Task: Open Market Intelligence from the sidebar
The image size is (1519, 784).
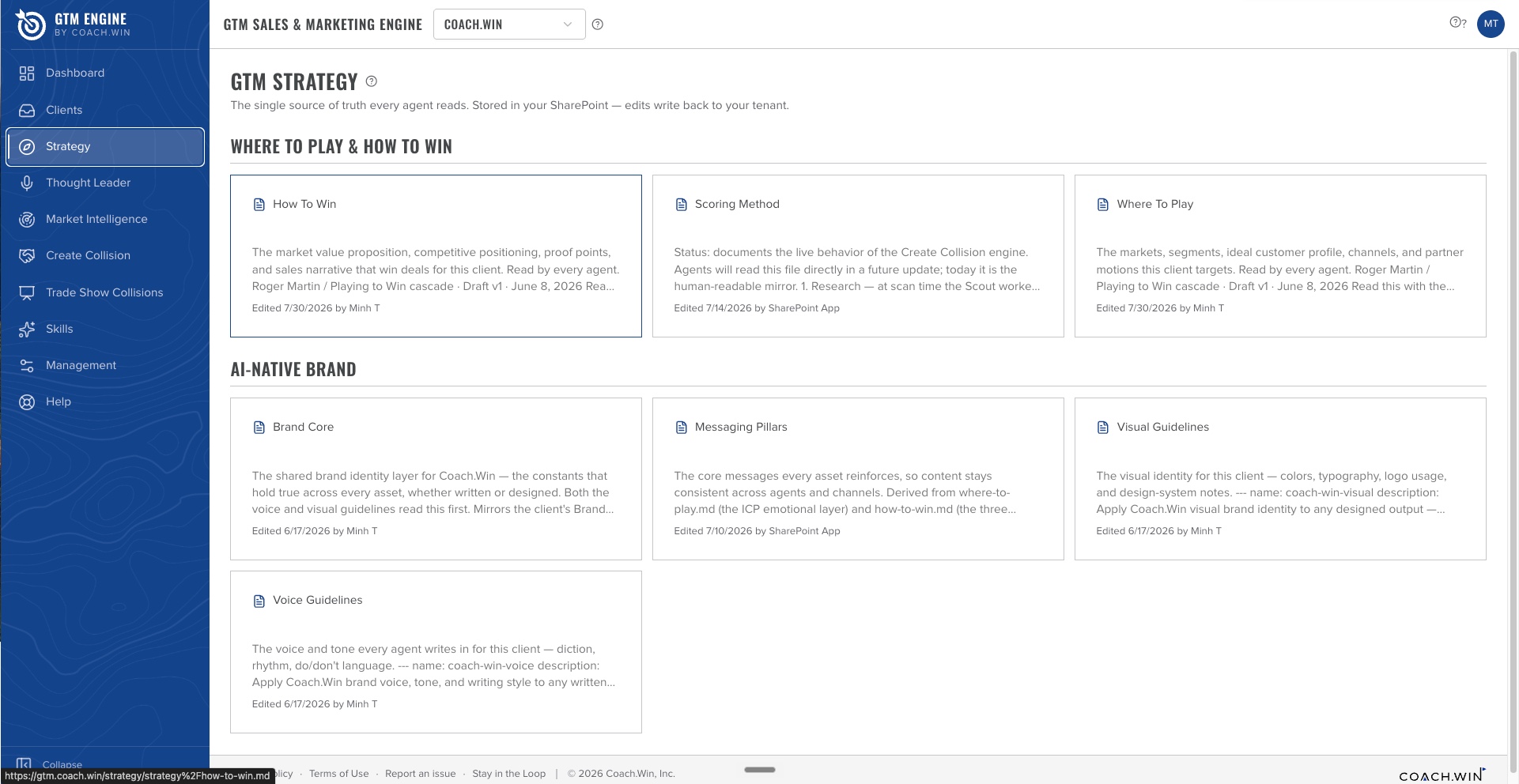Action: 105,220
